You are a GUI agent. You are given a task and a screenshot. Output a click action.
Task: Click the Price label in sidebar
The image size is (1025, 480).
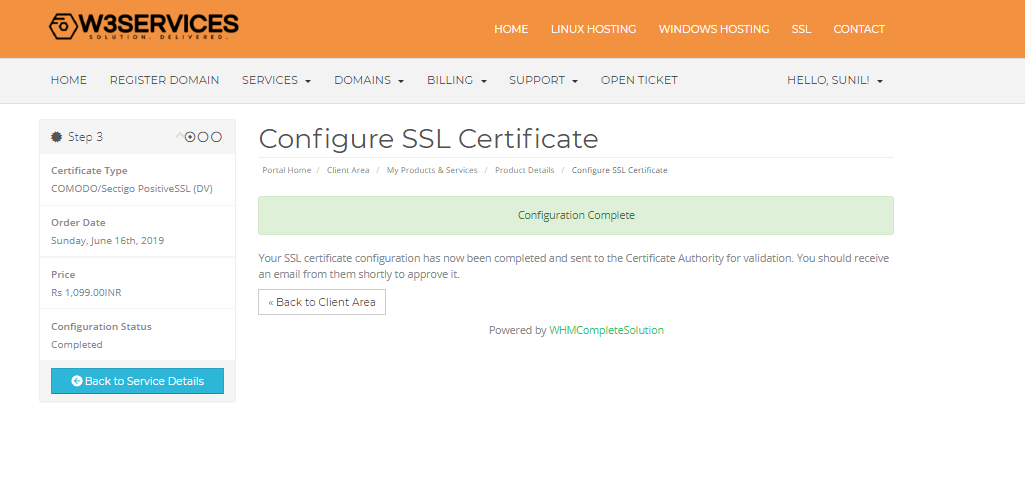63,275
